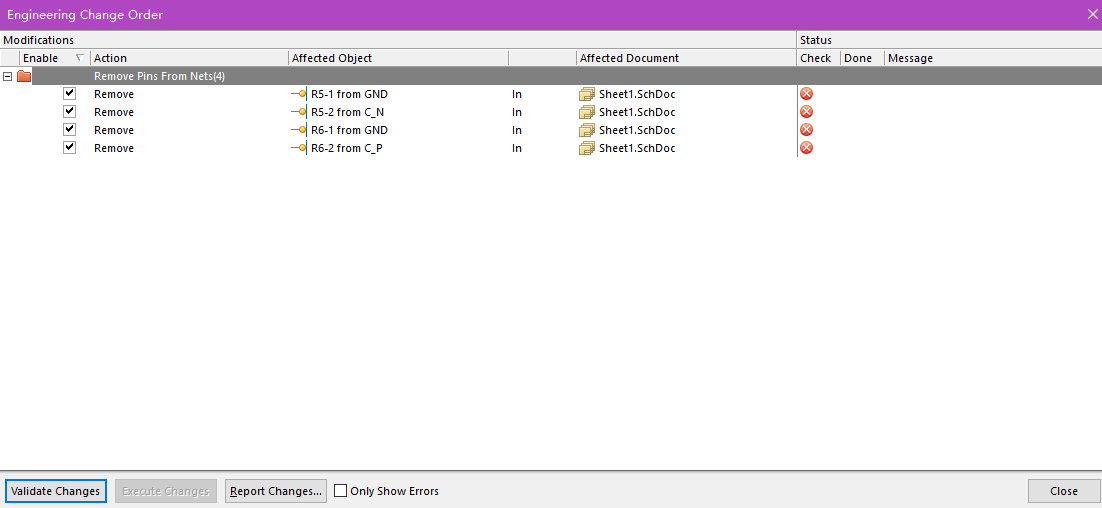Select the text R5-2 from C_N
This screenshot has width=1102, height=508.
point(347,112)
